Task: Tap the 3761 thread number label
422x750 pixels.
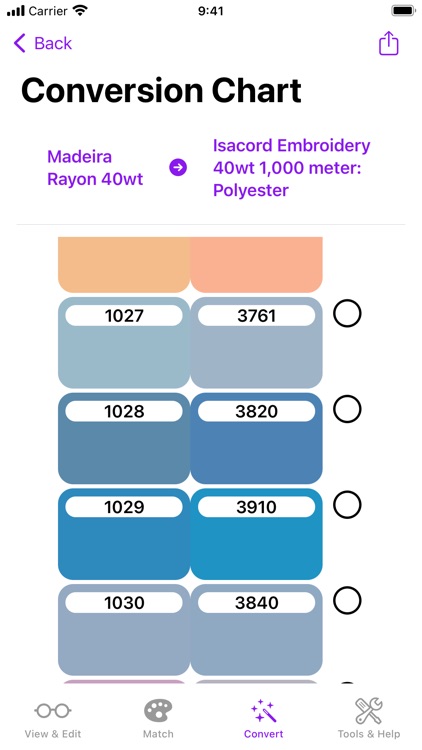Action: [x=256, y=316]
